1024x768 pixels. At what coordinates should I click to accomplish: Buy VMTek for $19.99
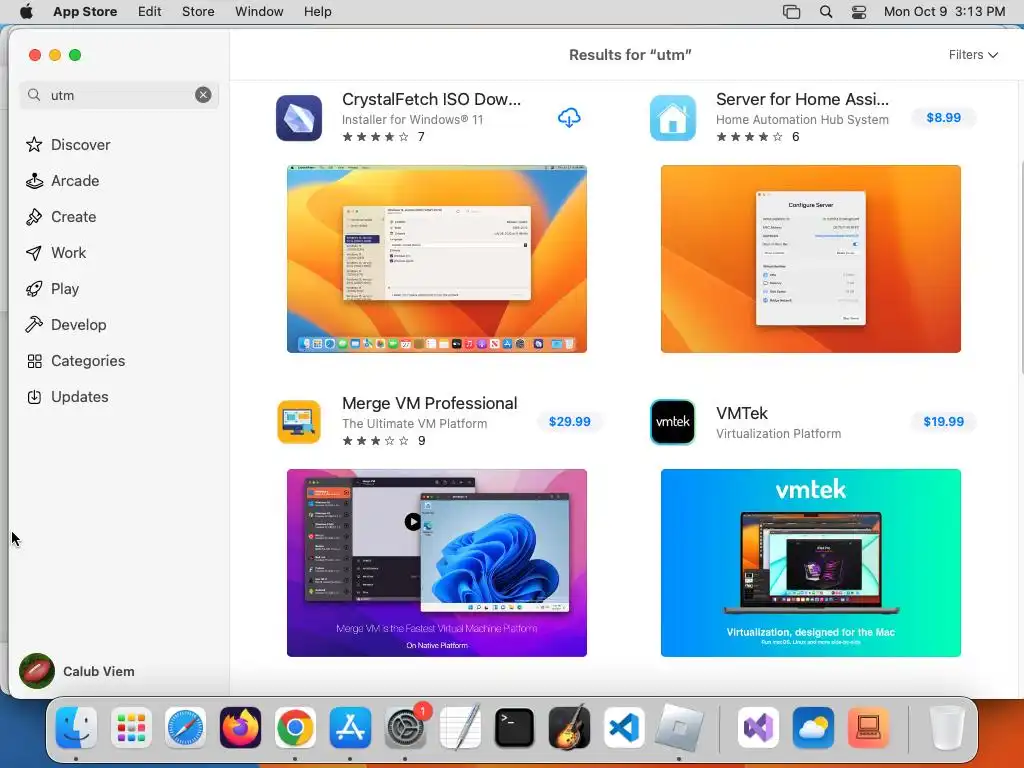click(x=944, y=422)
